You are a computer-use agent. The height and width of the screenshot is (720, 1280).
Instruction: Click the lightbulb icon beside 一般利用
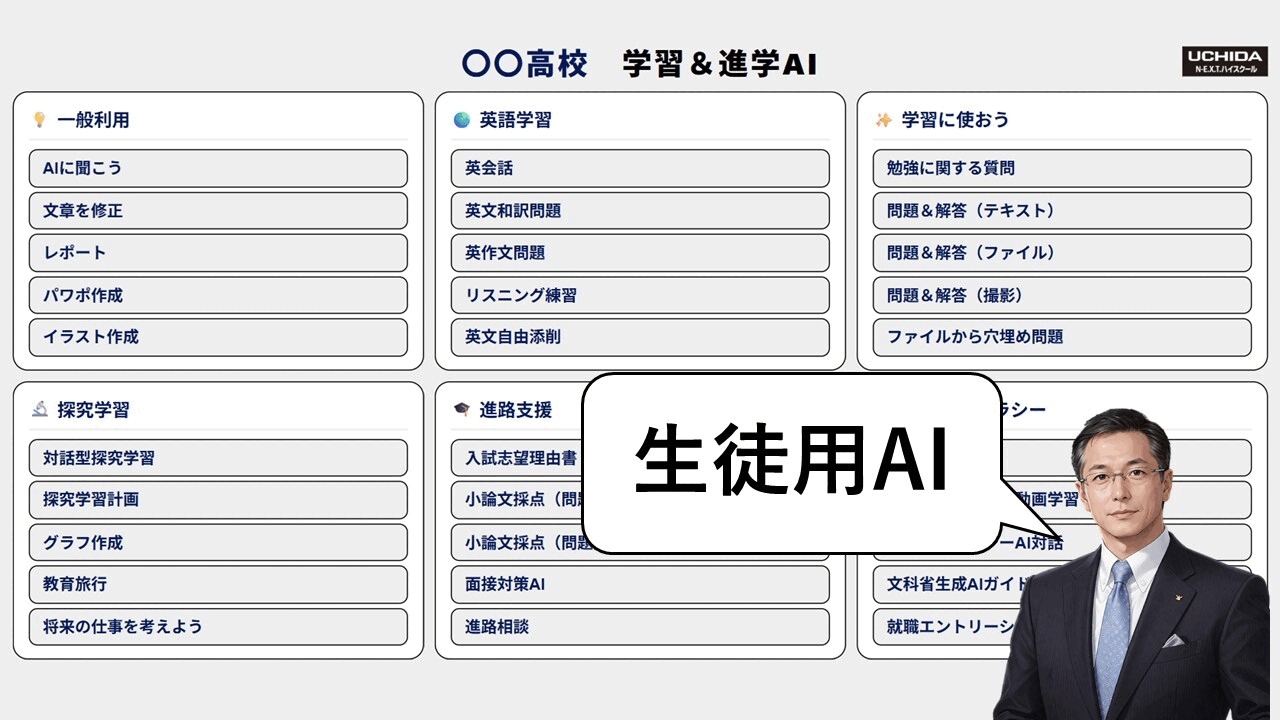pos(39,119)
